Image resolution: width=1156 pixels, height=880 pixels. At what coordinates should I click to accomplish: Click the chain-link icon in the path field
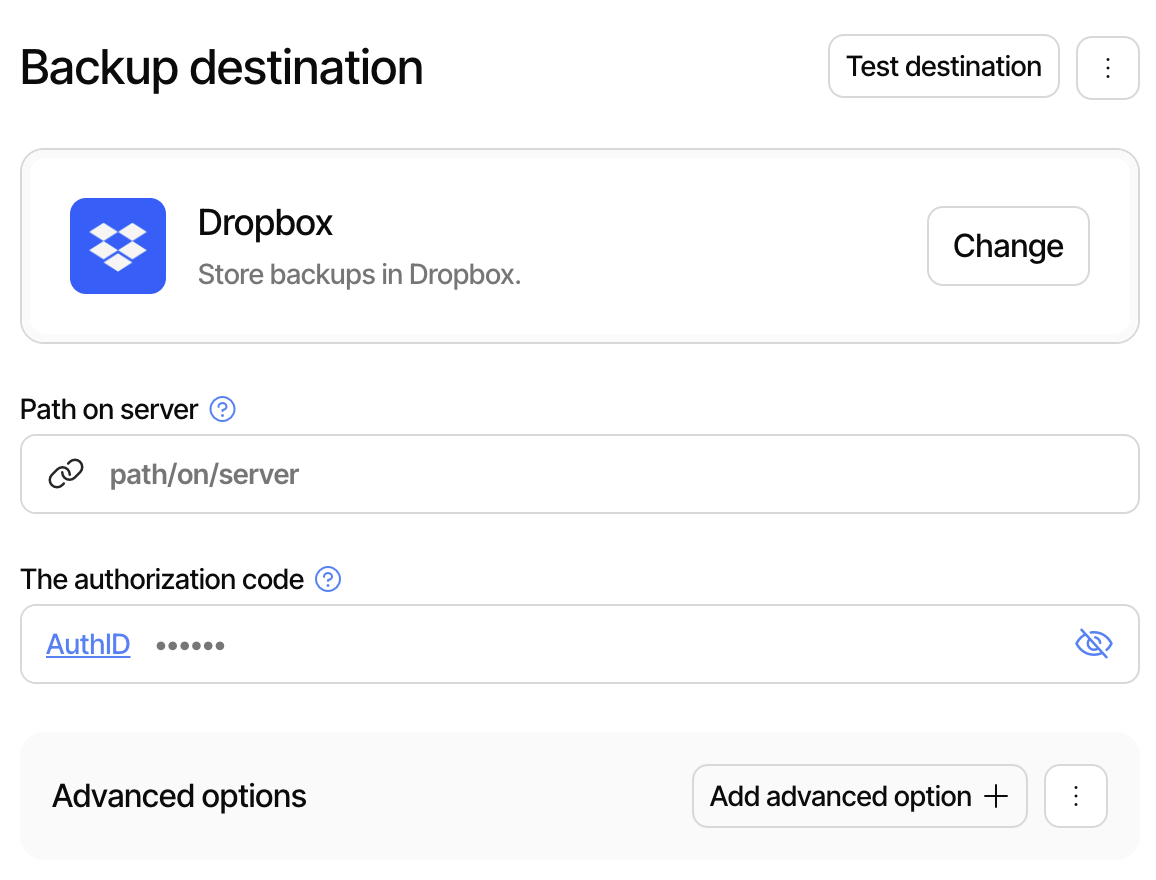65,473
